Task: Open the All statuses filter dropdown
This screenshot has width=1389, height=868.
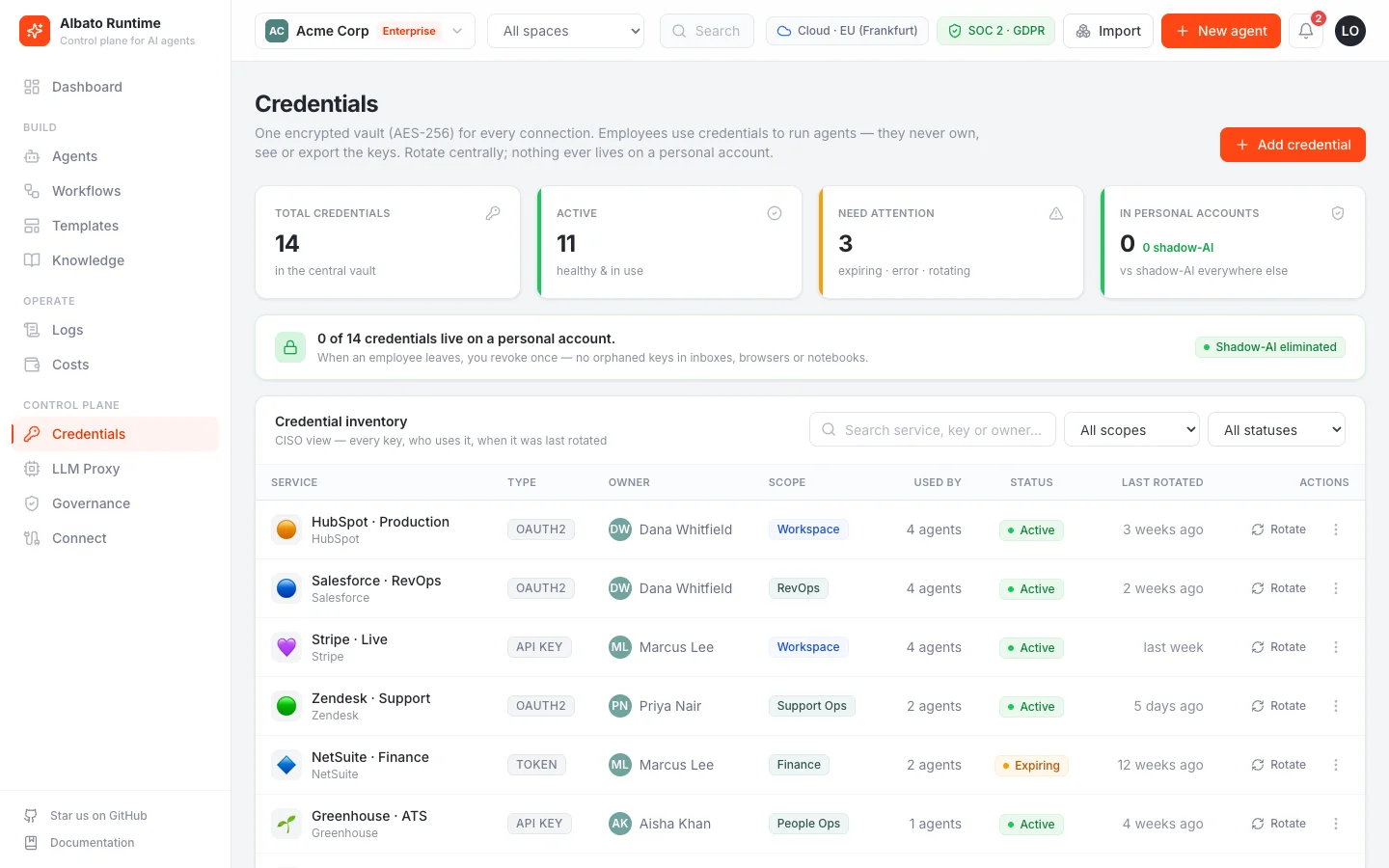Action: click(x=1277, y=430)
